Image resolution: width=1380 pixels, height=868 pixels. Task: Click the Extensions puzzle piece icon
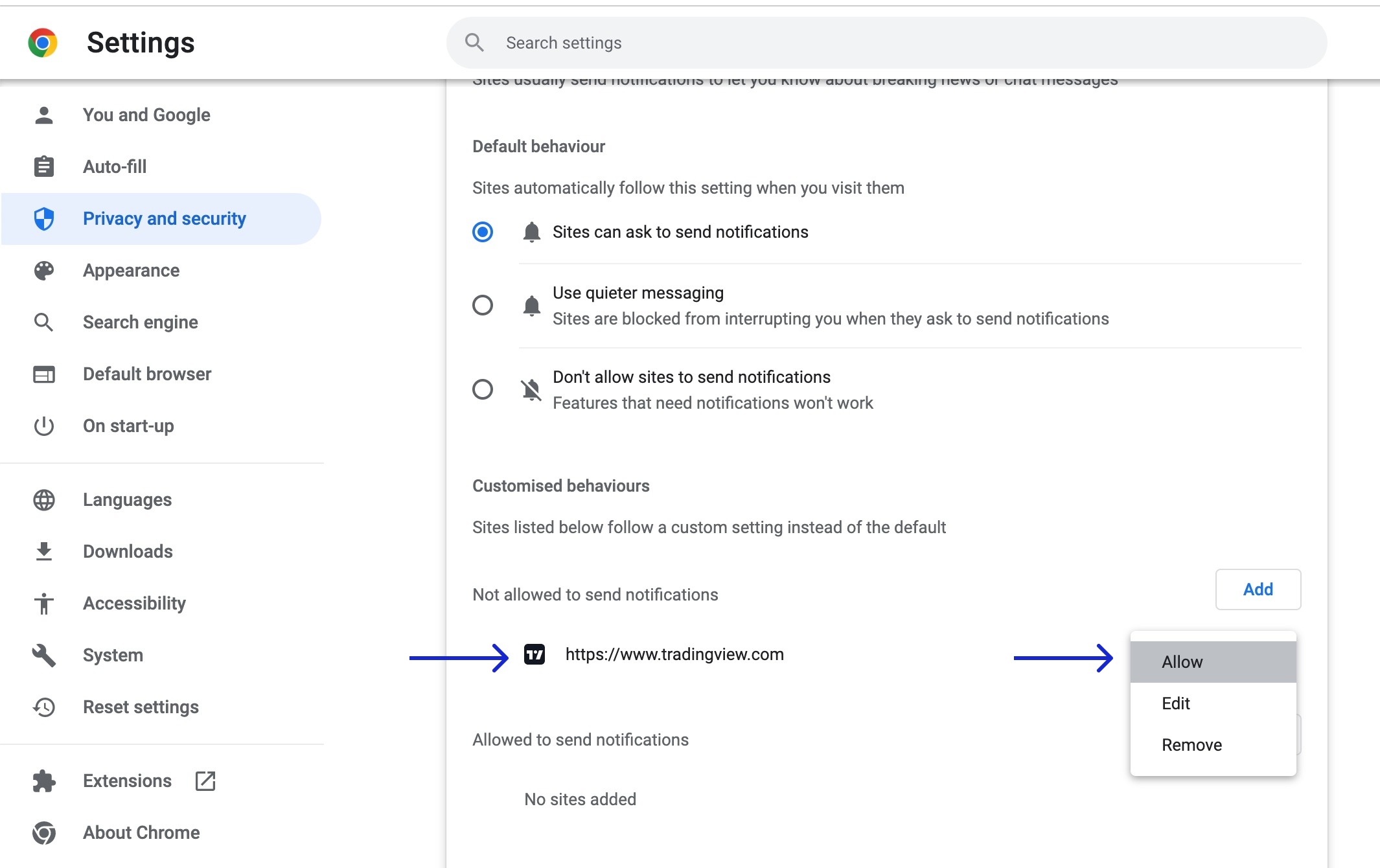(44, 781)
